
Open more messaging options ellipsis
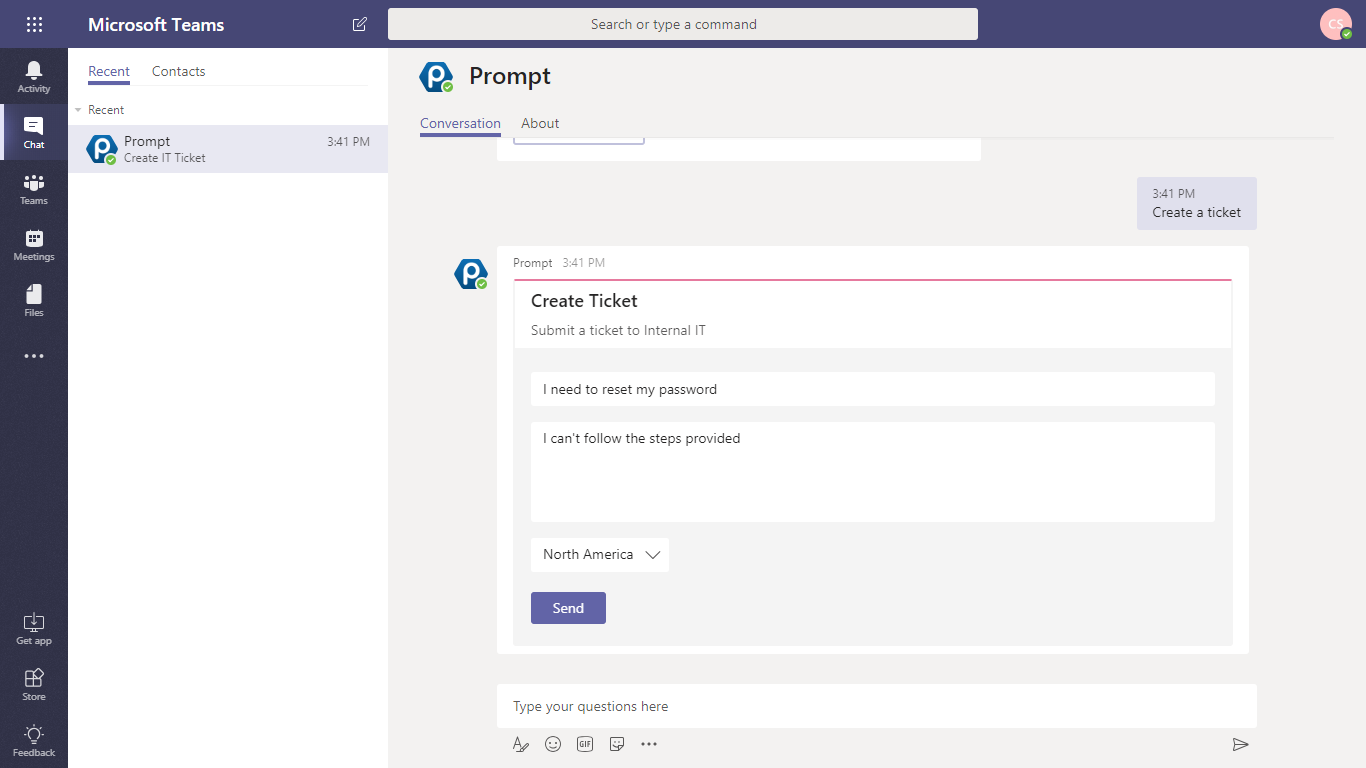click(x=649, y=744)
